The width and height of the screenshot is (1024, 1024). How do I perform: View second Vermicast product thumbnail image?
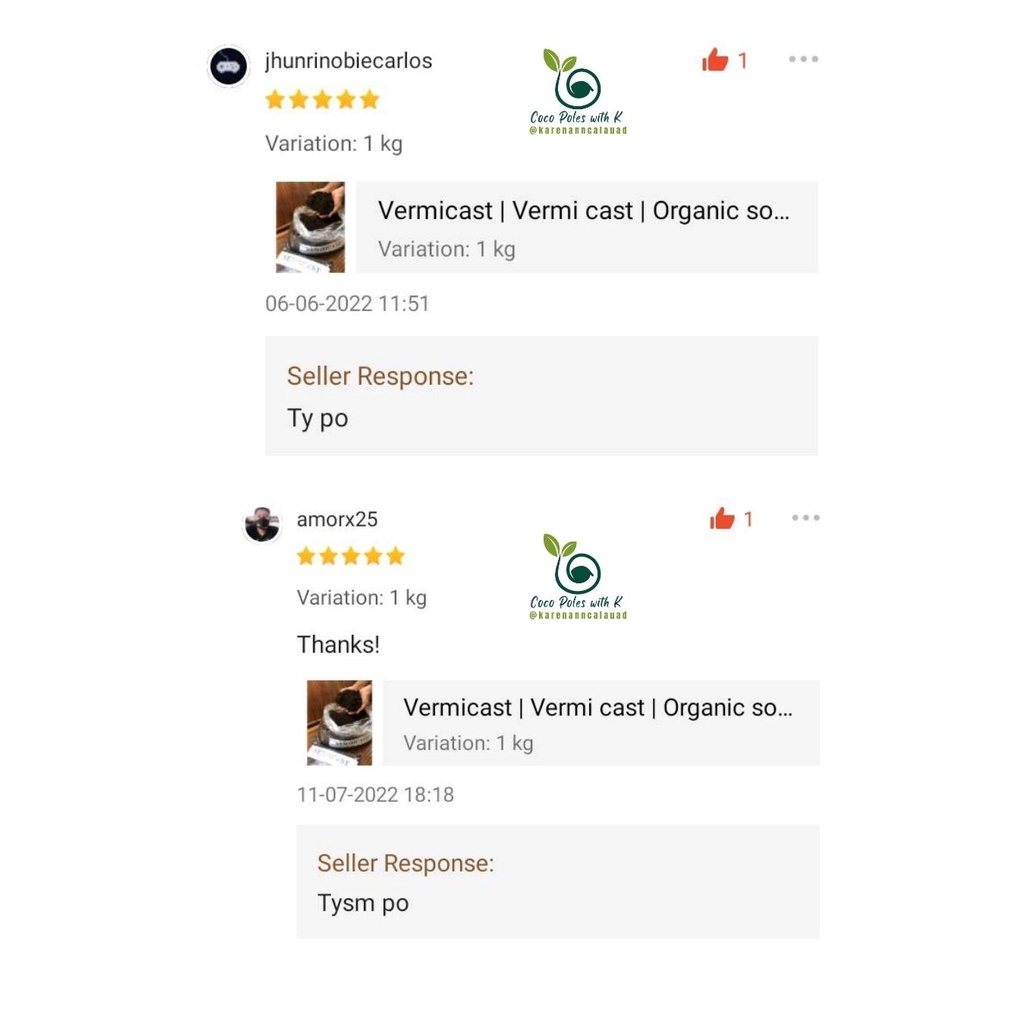click(x=340, y=722)
